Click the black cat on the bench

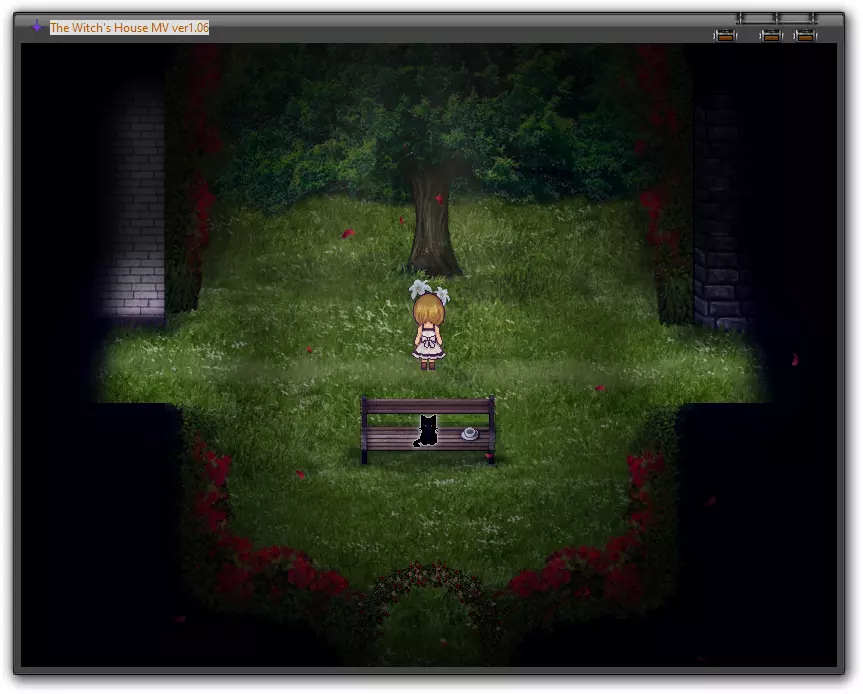pyautogui.click(x=427, y=431)
